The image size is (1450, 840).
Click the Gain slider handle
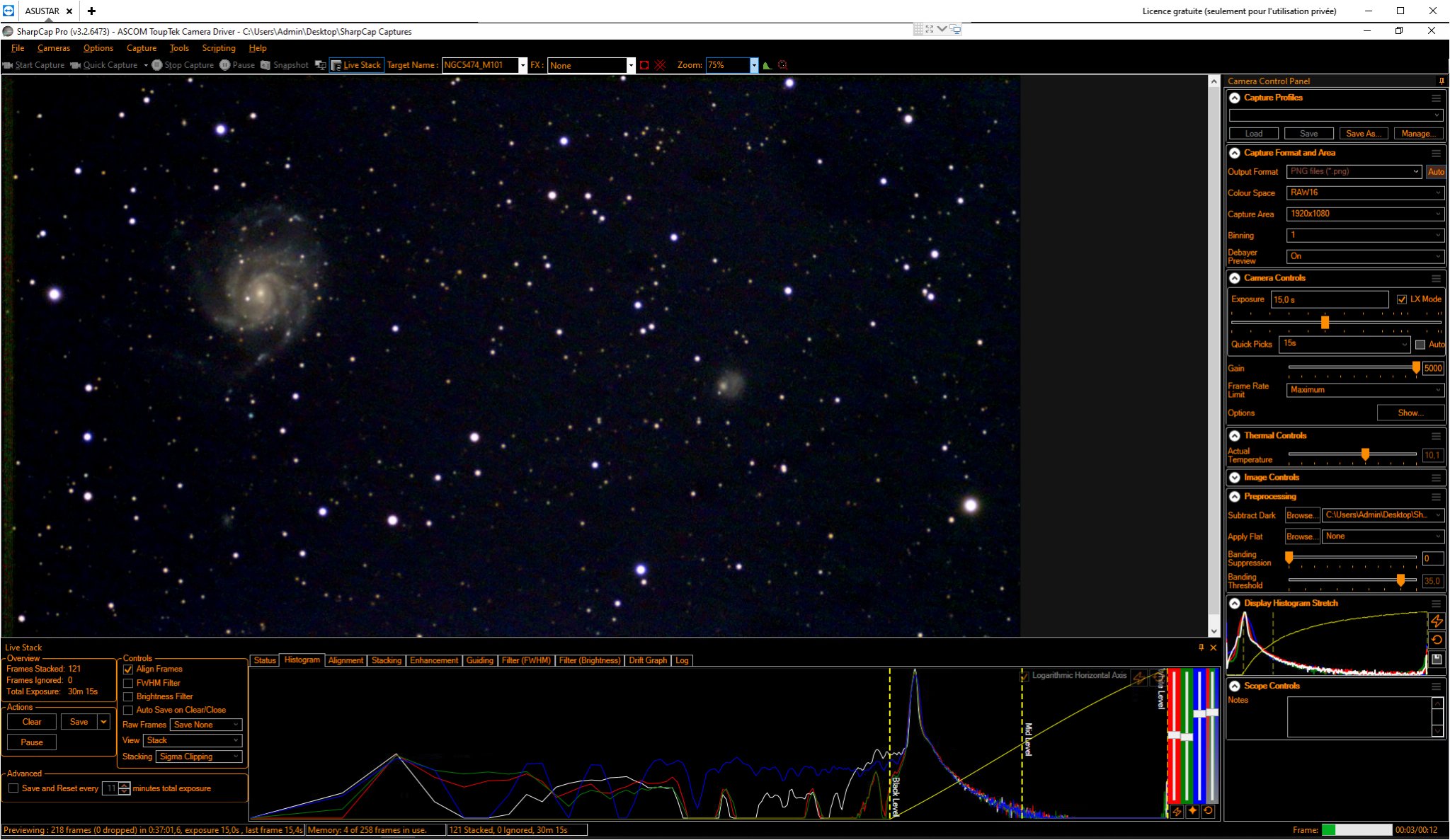[1416, 367]
